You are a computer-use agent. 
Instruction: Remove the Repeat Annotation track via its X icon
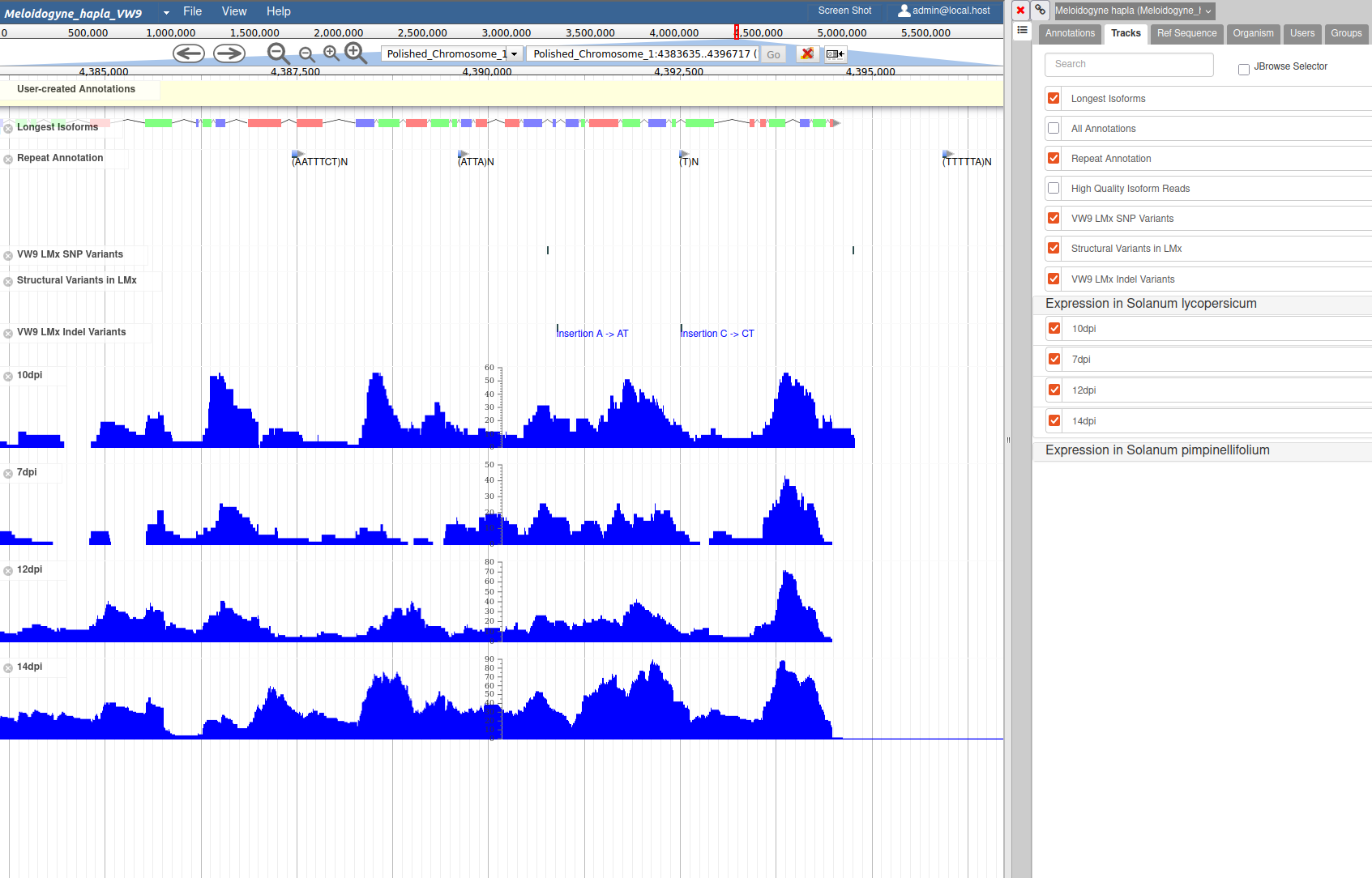pyautogui.click(x=8, y=160)
